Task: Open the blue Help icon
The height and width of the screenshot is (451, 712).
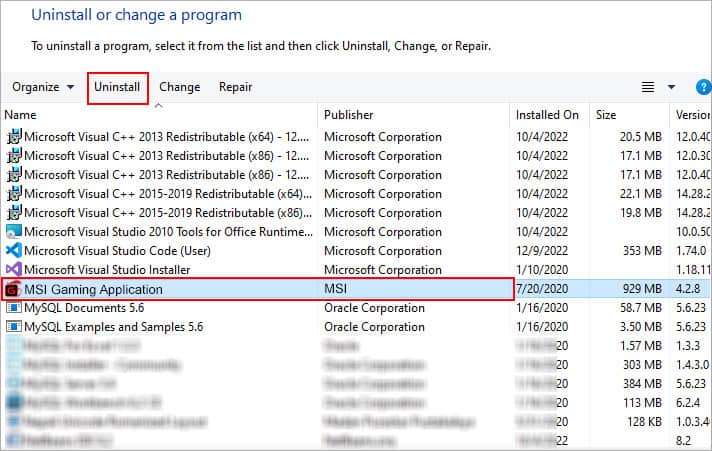Action: [x=703, y=87]
